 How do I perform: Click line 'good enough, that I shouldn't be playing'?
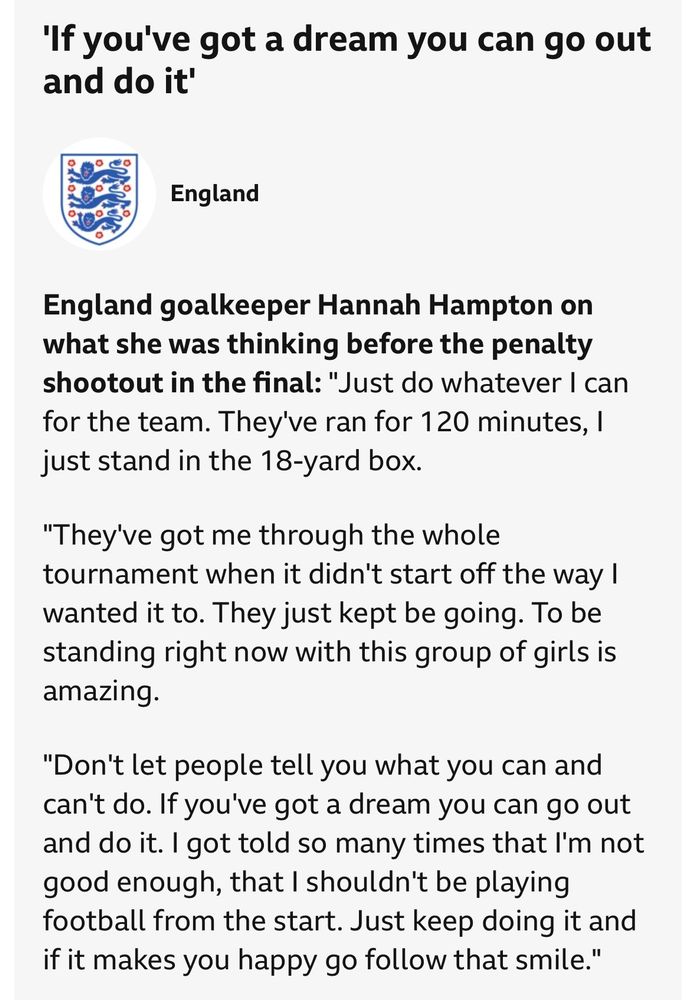(306, 883)
